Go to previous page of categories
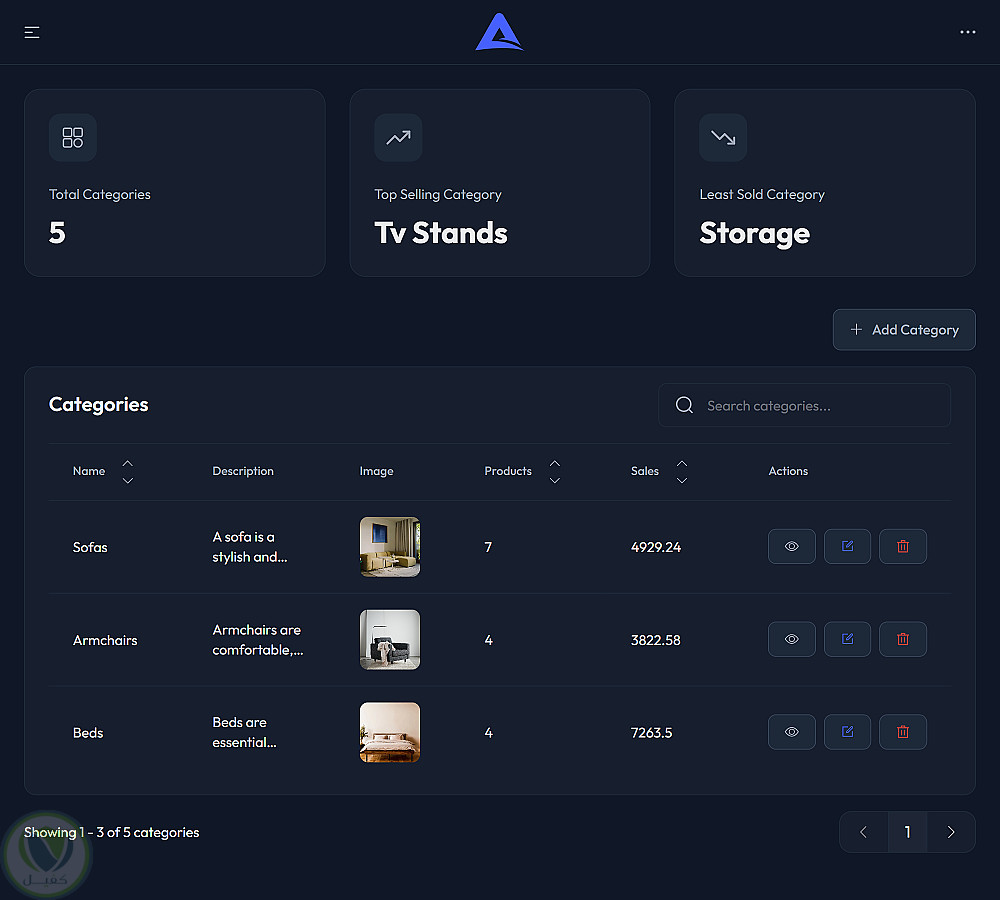This screenshot has width=1000, height=900. [864, 832]
